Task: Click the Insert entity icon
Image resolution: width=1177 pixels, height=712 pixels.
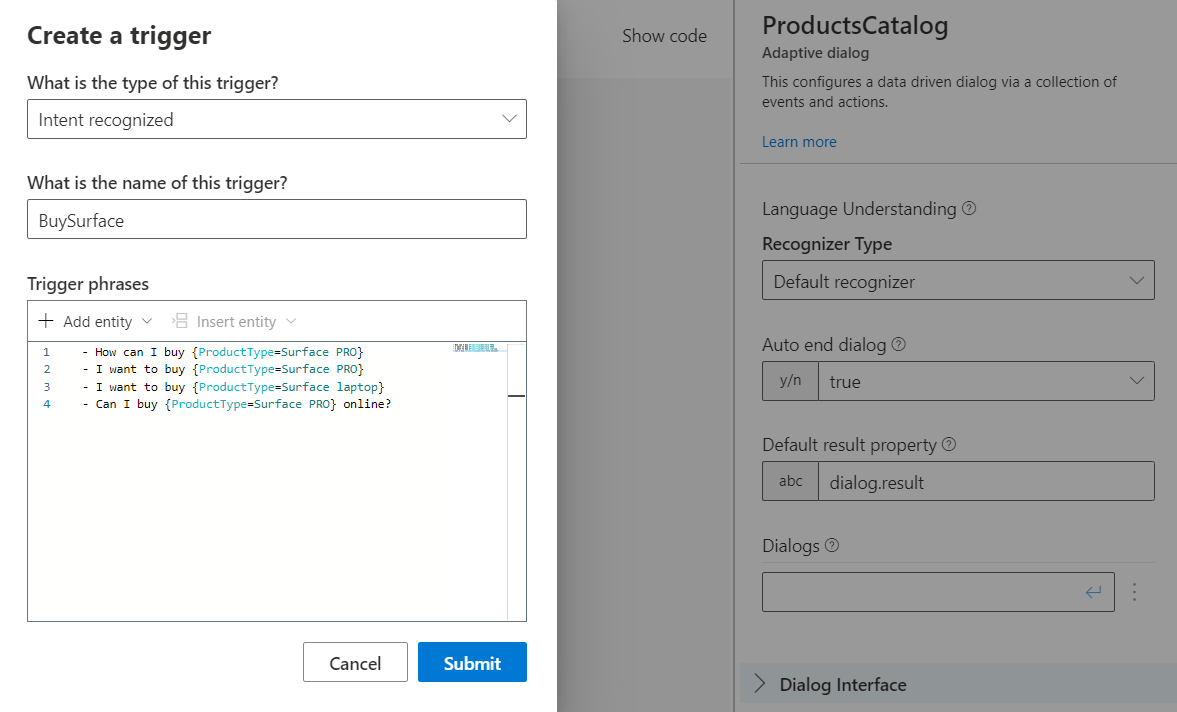Action: click(x=180, y=321)
